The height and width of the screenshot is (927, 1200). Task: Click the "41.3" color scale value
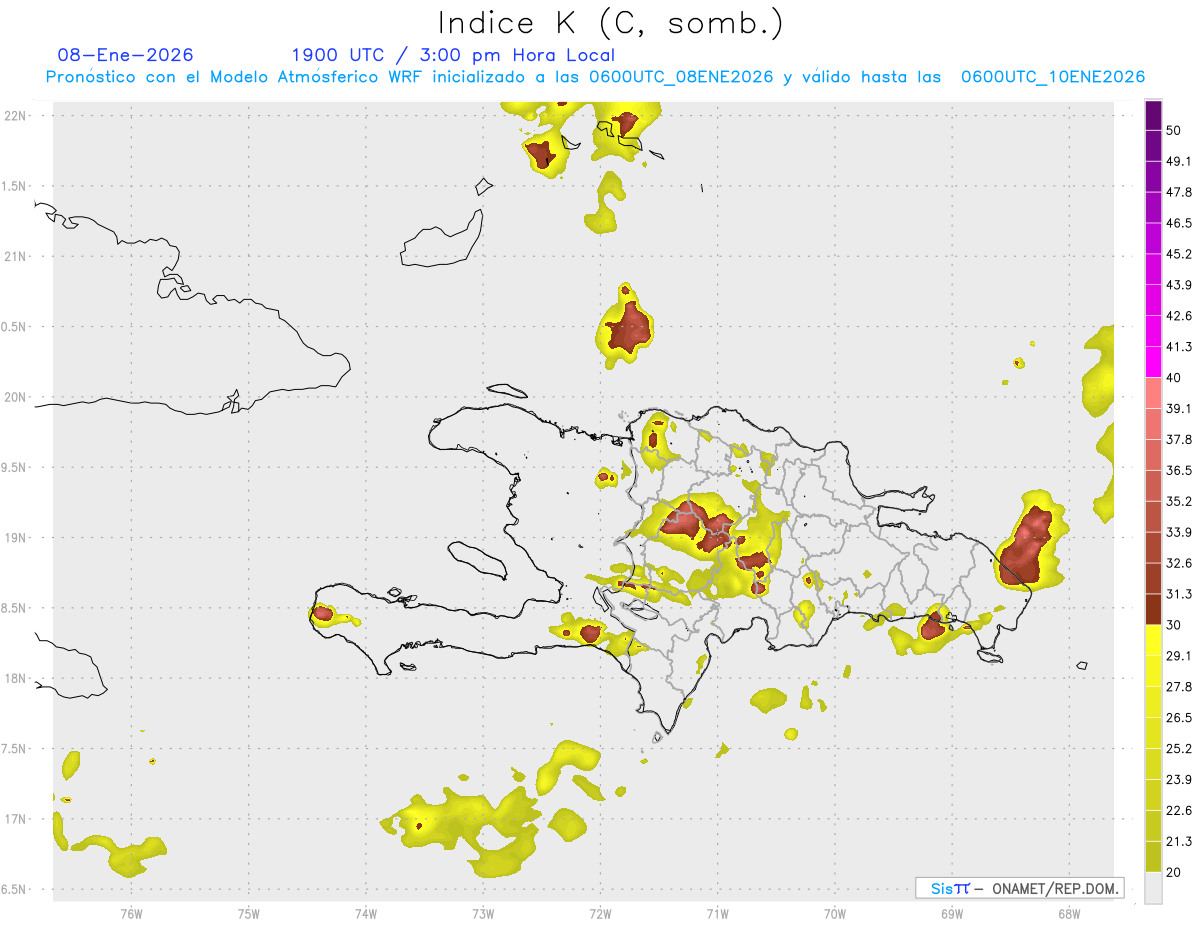[1179, 347]
